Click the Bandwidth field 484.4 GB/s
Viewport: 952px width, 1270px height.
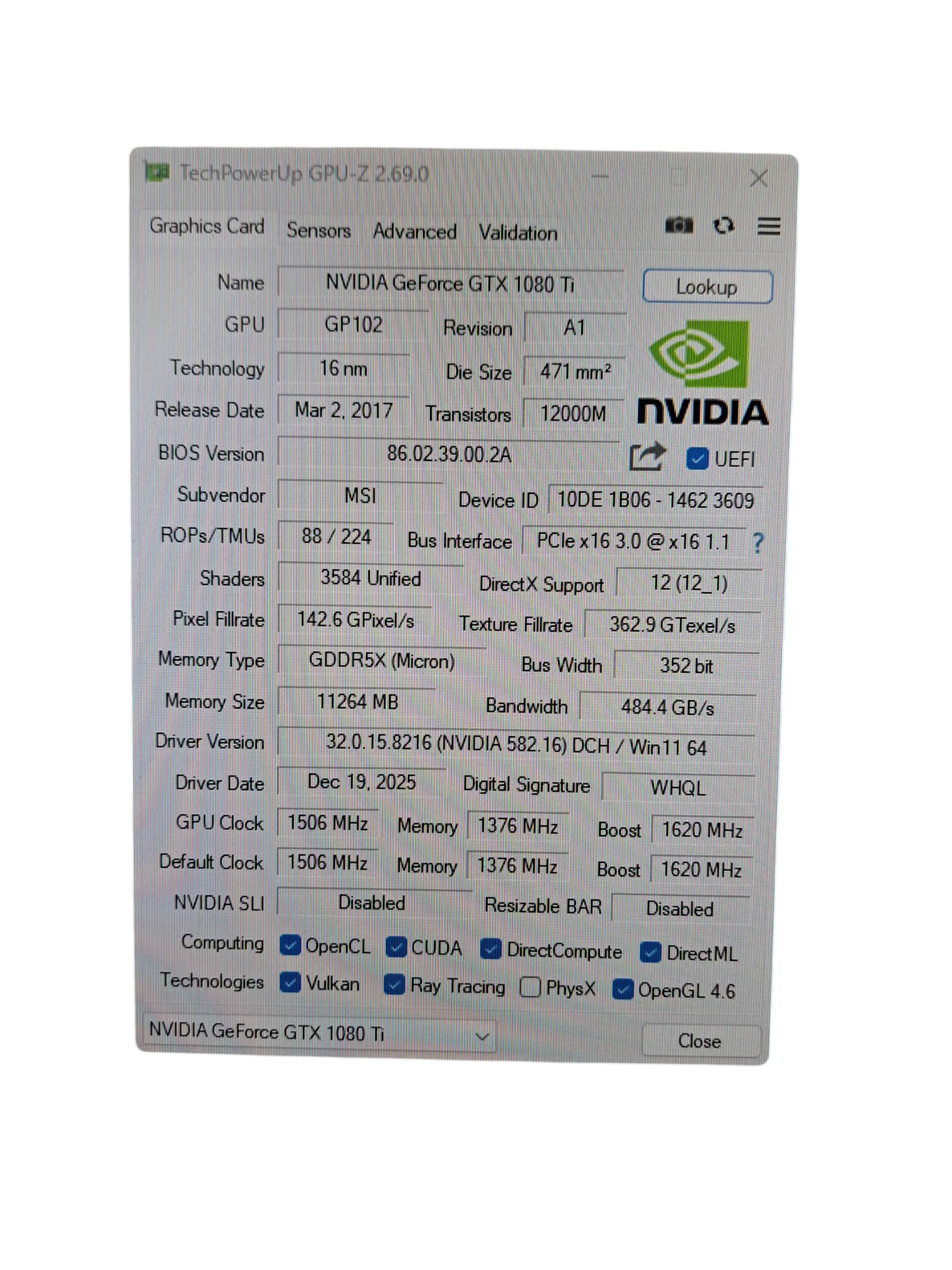tap(668, 707)
